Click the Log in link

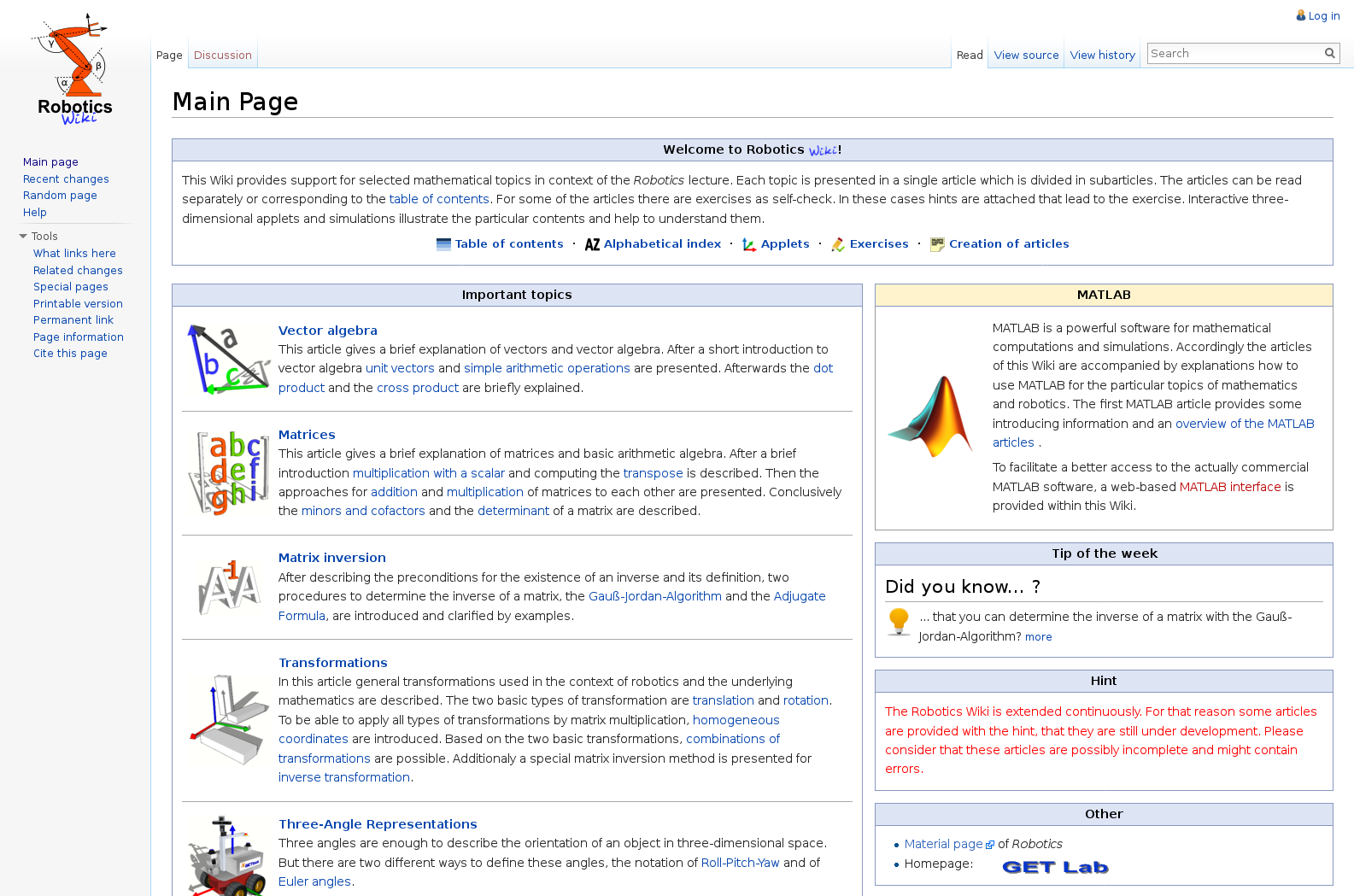pos(1324,16)
